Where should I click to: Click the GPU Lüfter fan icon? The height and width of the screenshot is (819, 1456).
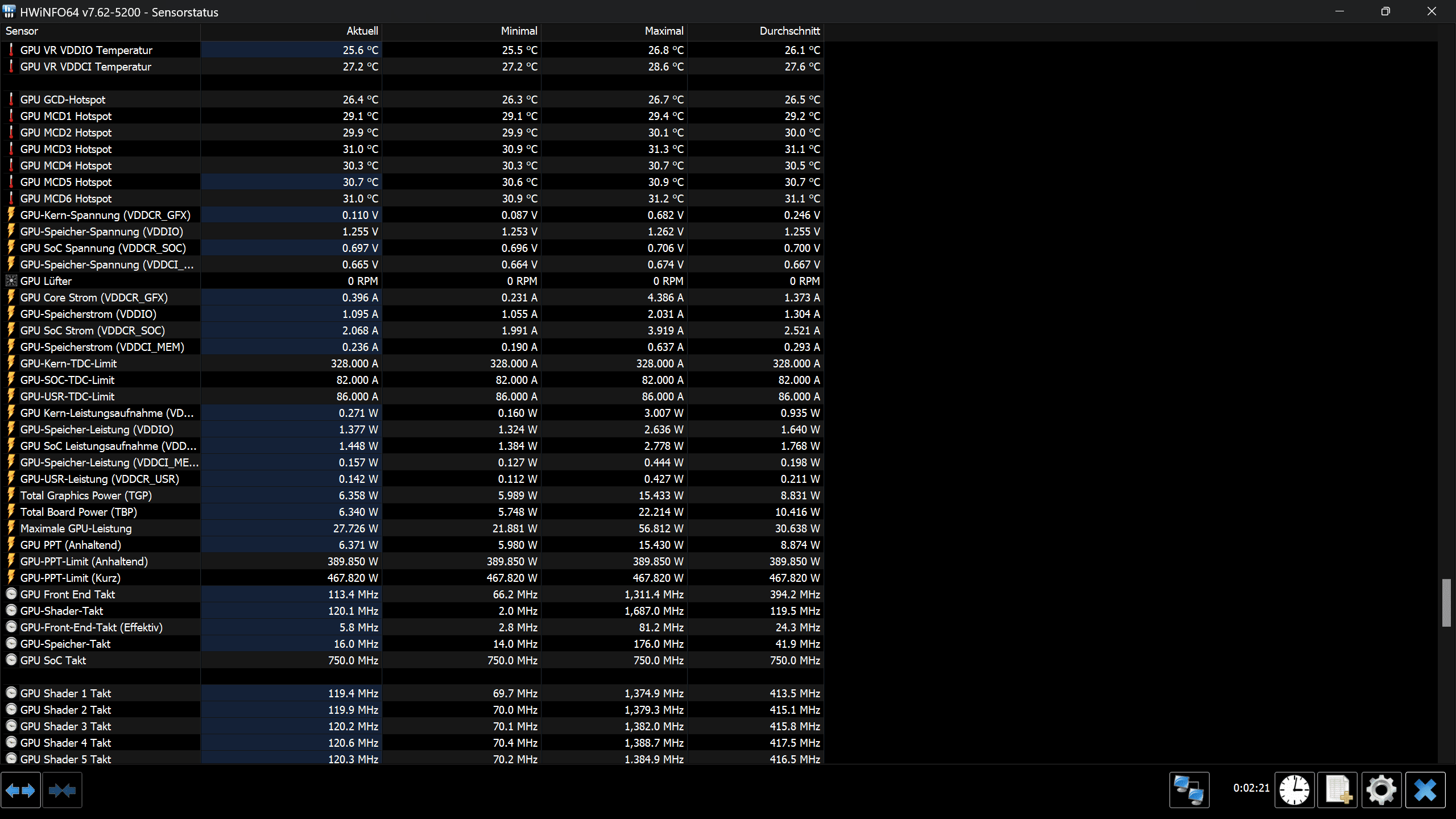pyautogui.click(x=11, y=280)
